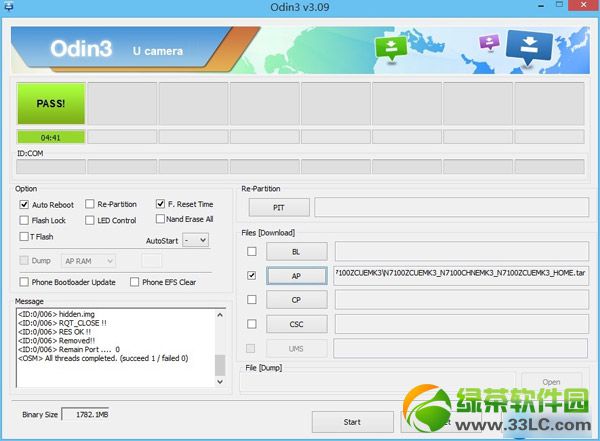This screenshot has height=441, width=600.
Task: Check the BL file checkbox
Action: (x=252, y=251)
